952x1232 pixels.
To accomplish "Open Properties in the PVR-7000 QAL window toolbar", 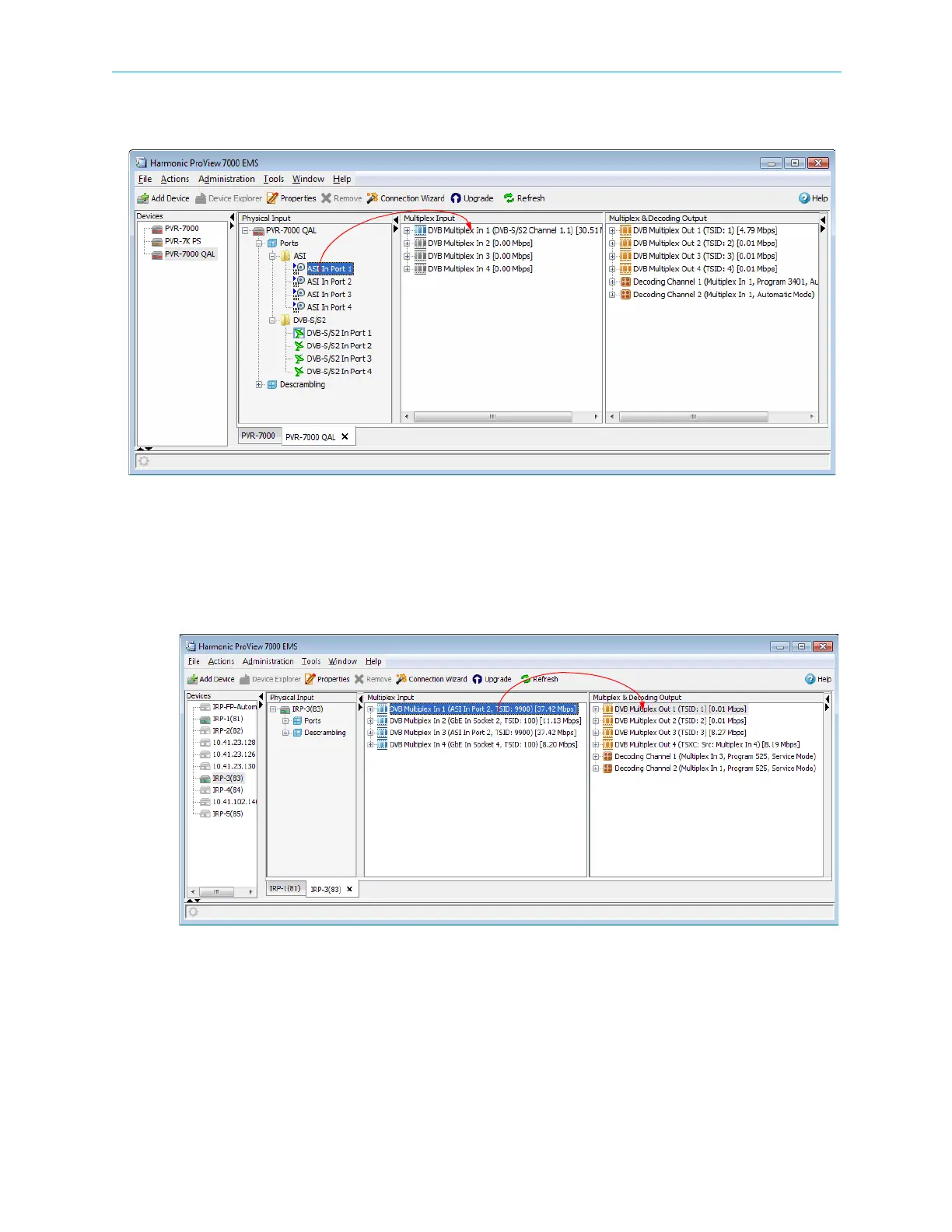I will click(292, 198).
